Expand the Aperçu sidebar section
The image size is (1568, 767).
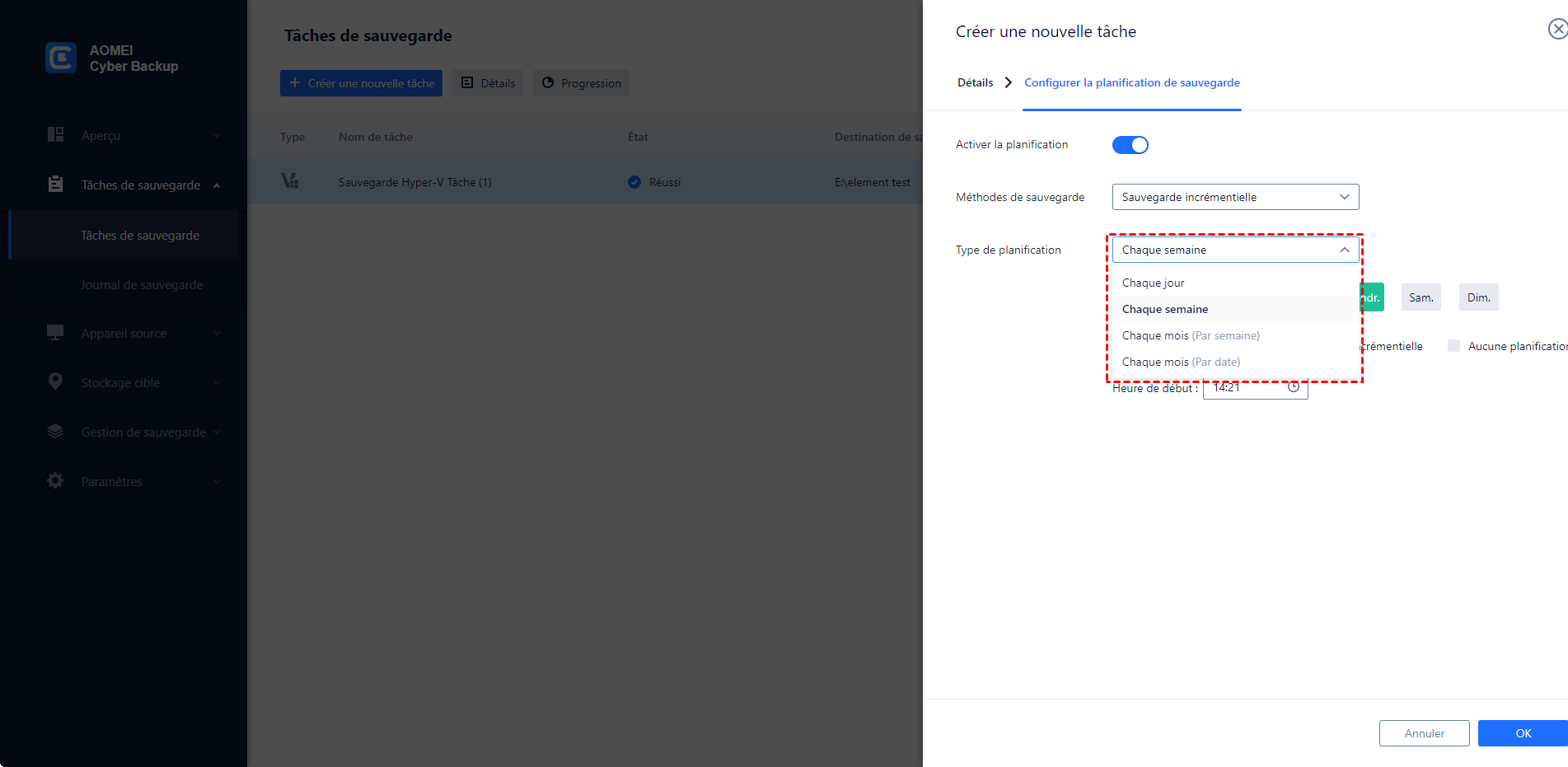pyautogui.click(x=217, y=135)
